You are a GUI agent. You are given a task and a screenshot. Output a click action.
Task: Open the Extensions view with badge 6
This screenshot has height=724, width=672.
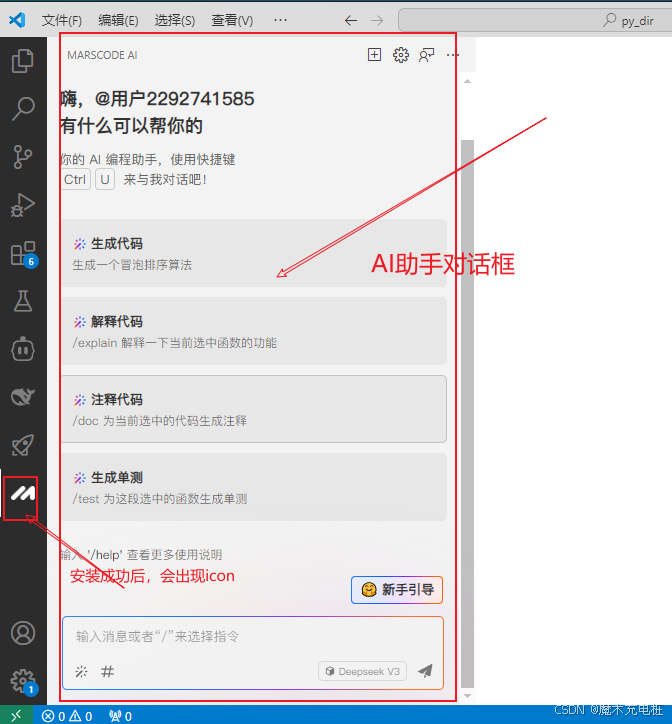coord(24,254)
